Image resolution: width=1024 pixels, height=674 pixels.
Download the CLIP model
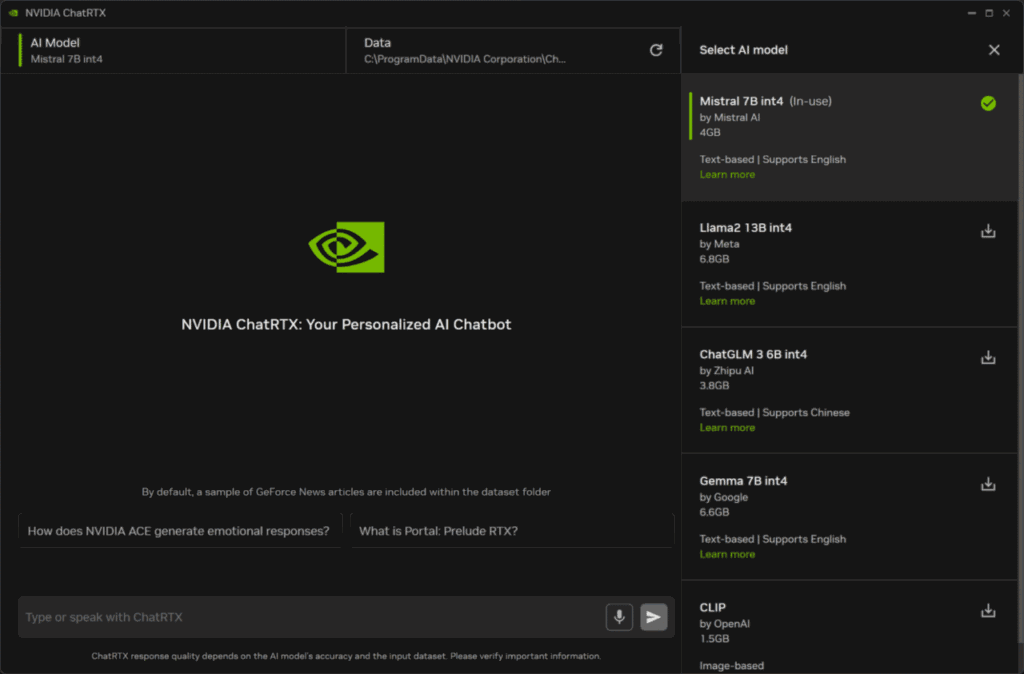coord(988,611)
